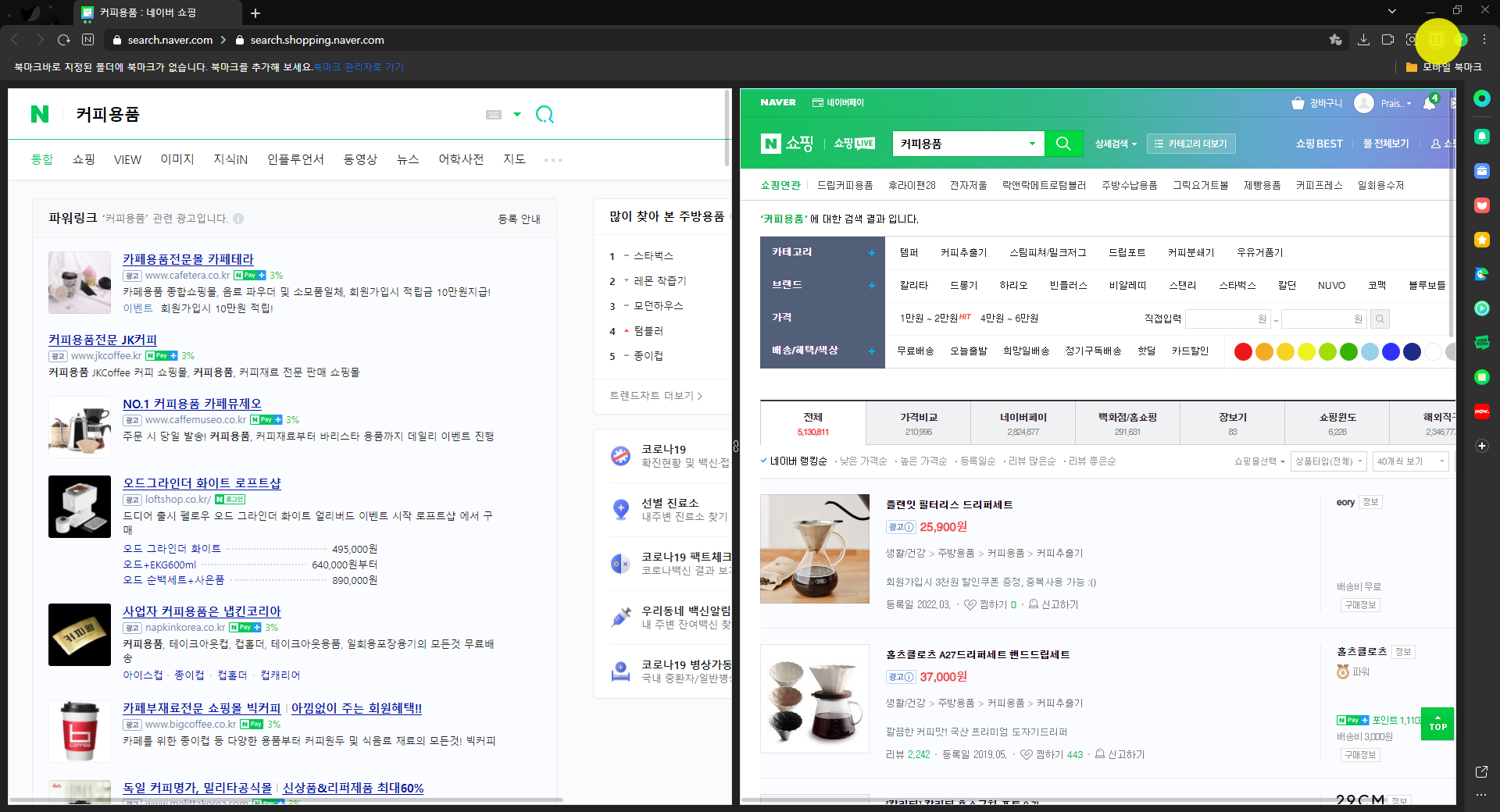Screen dimensions: 1500x812
Task: Open the green bell sidebar panel icon
Action: click(1482, 137)
